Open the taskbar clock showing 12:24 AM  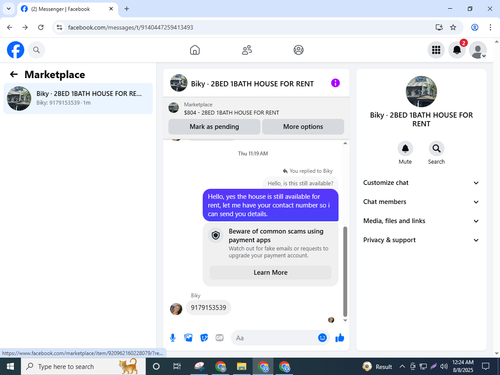click(463, 366)
